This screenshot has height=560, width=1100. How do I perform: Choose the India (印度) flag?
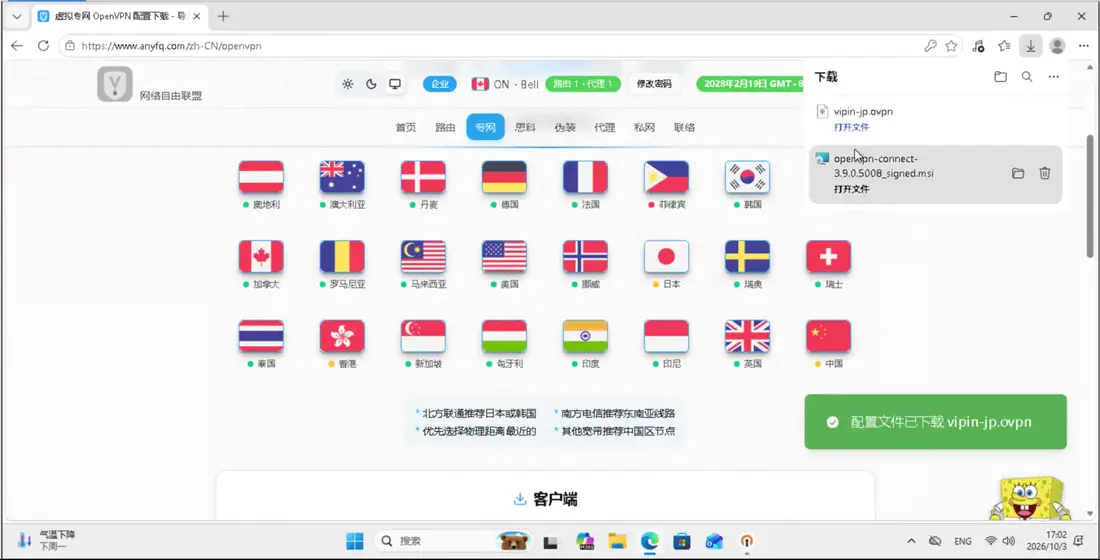[x=585, y=336]
